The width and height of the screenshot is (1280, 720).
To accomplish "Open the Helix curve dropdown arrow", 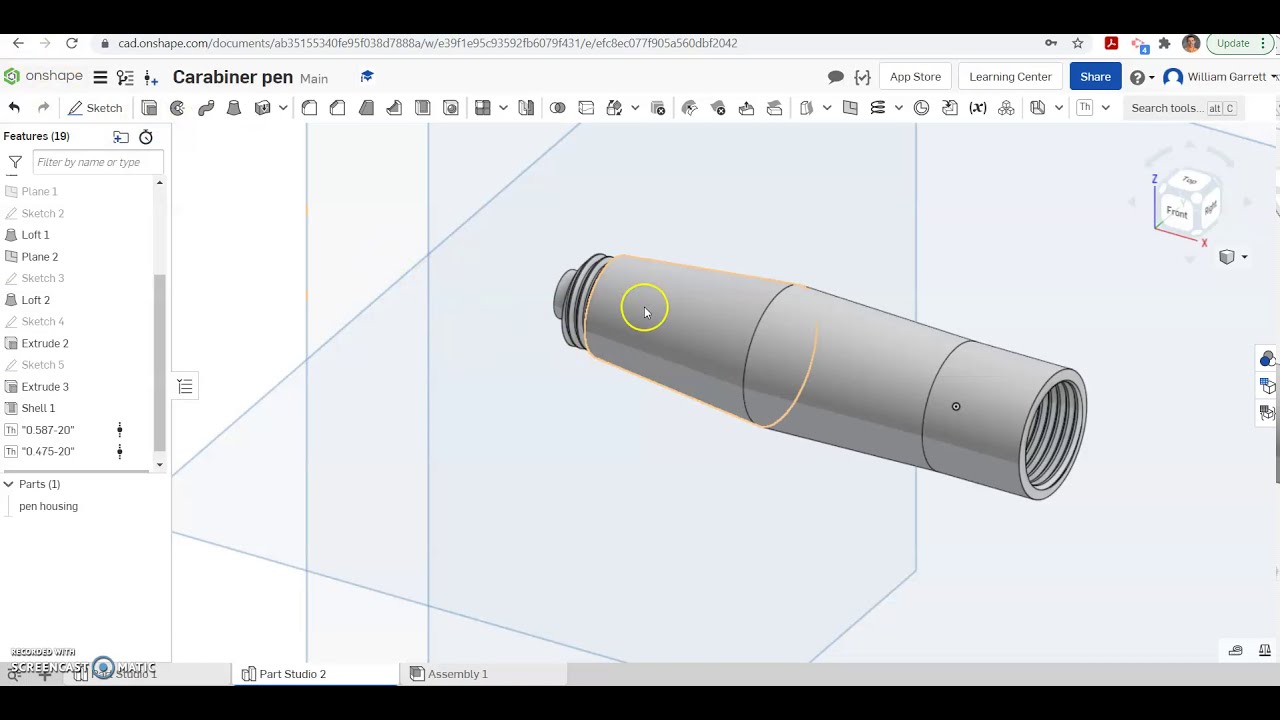I will (898, 108).
